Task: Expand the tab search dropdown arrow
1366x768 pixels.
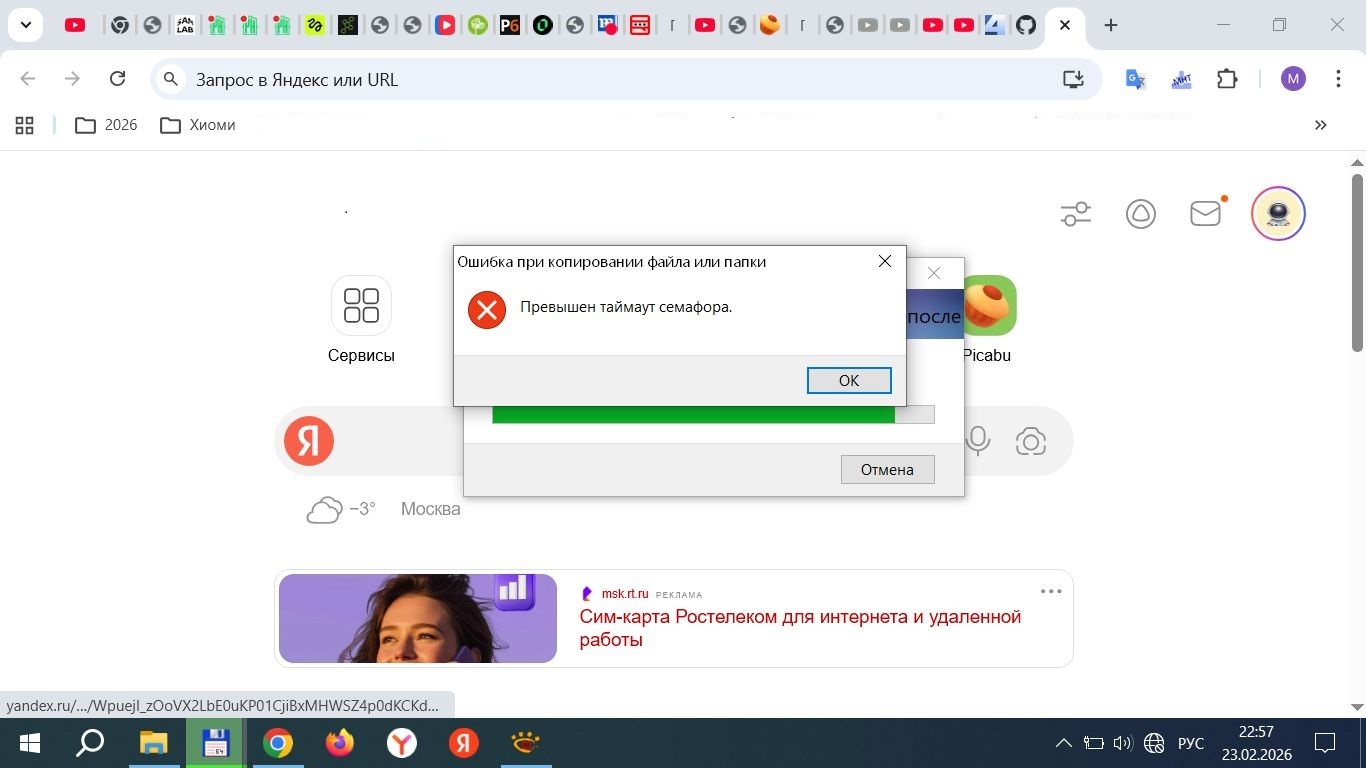Action: [x=26, y=25]
